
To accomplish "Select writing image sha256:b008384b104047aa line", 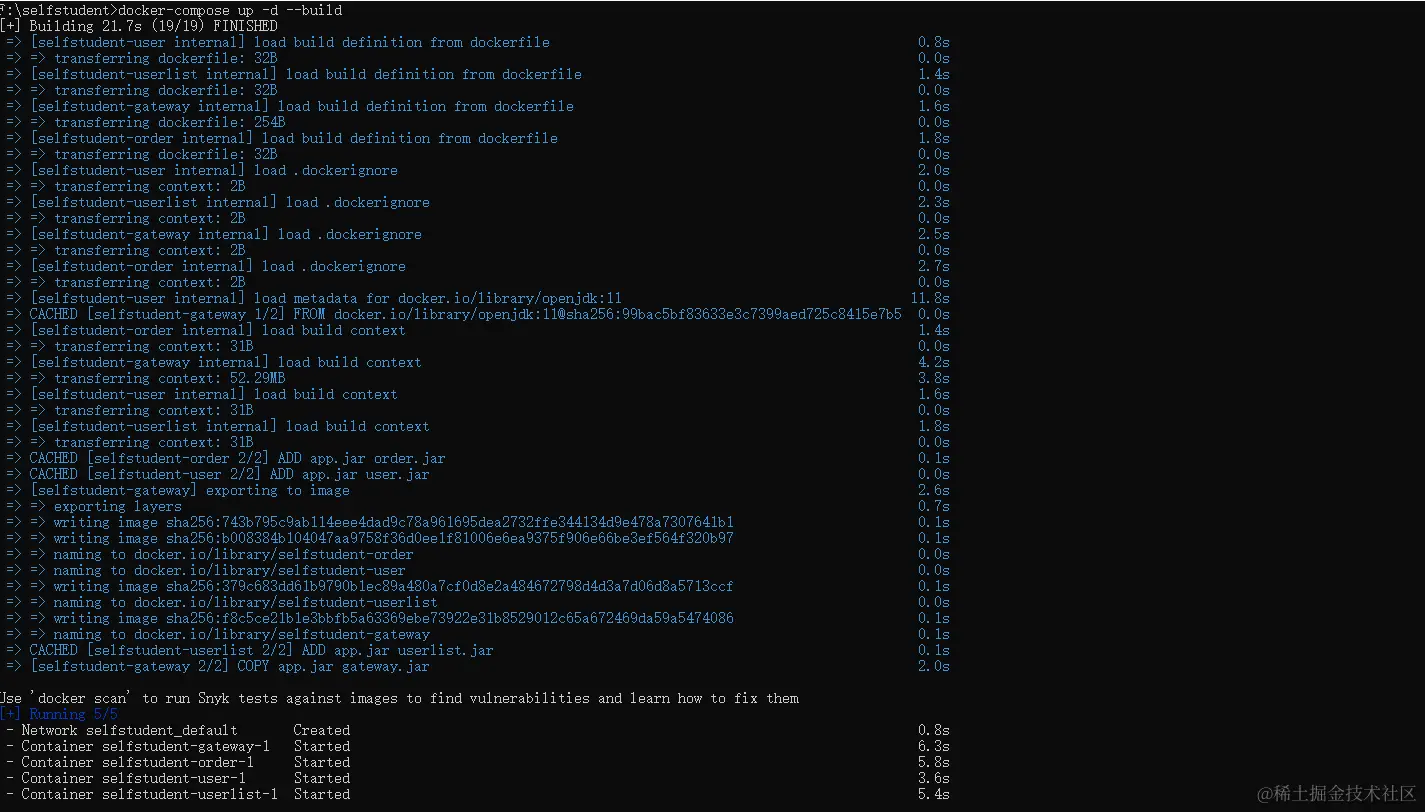I will (369, 538).
